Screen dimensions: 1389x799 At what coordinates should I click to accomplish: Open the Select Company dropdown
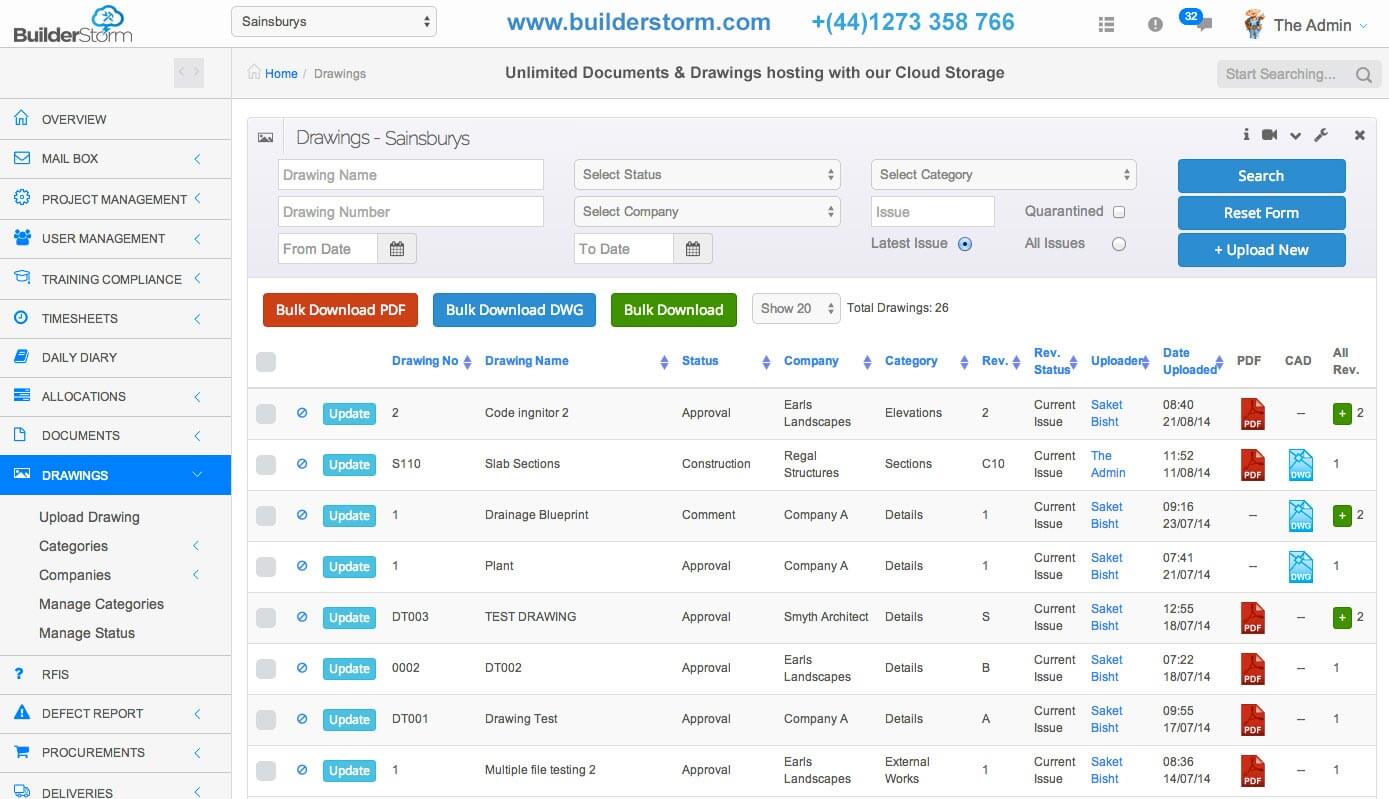(708, 212)
